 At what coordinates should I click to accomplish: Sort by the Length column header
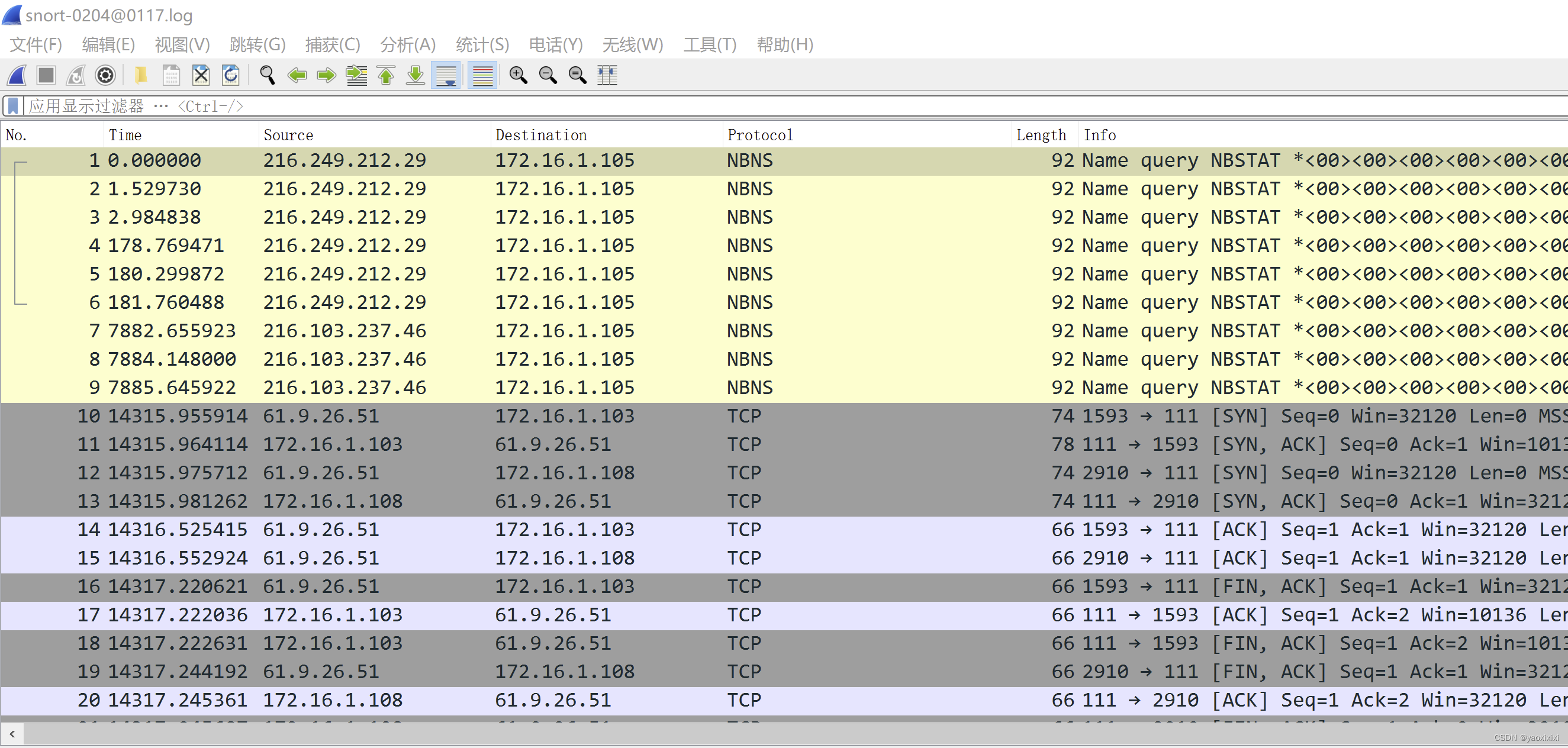click(x=1045, y=135)
